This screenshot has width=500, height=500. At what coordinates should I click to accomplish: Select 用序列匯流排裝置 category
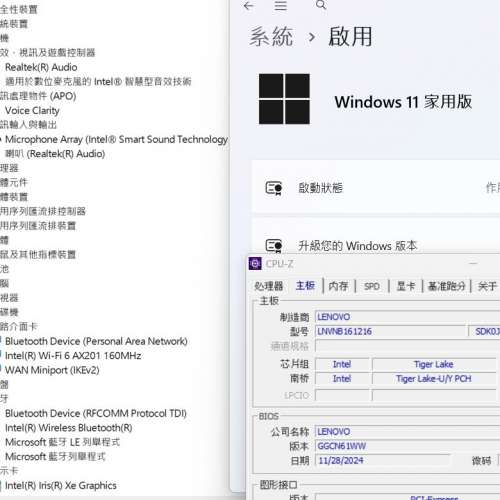38,226
